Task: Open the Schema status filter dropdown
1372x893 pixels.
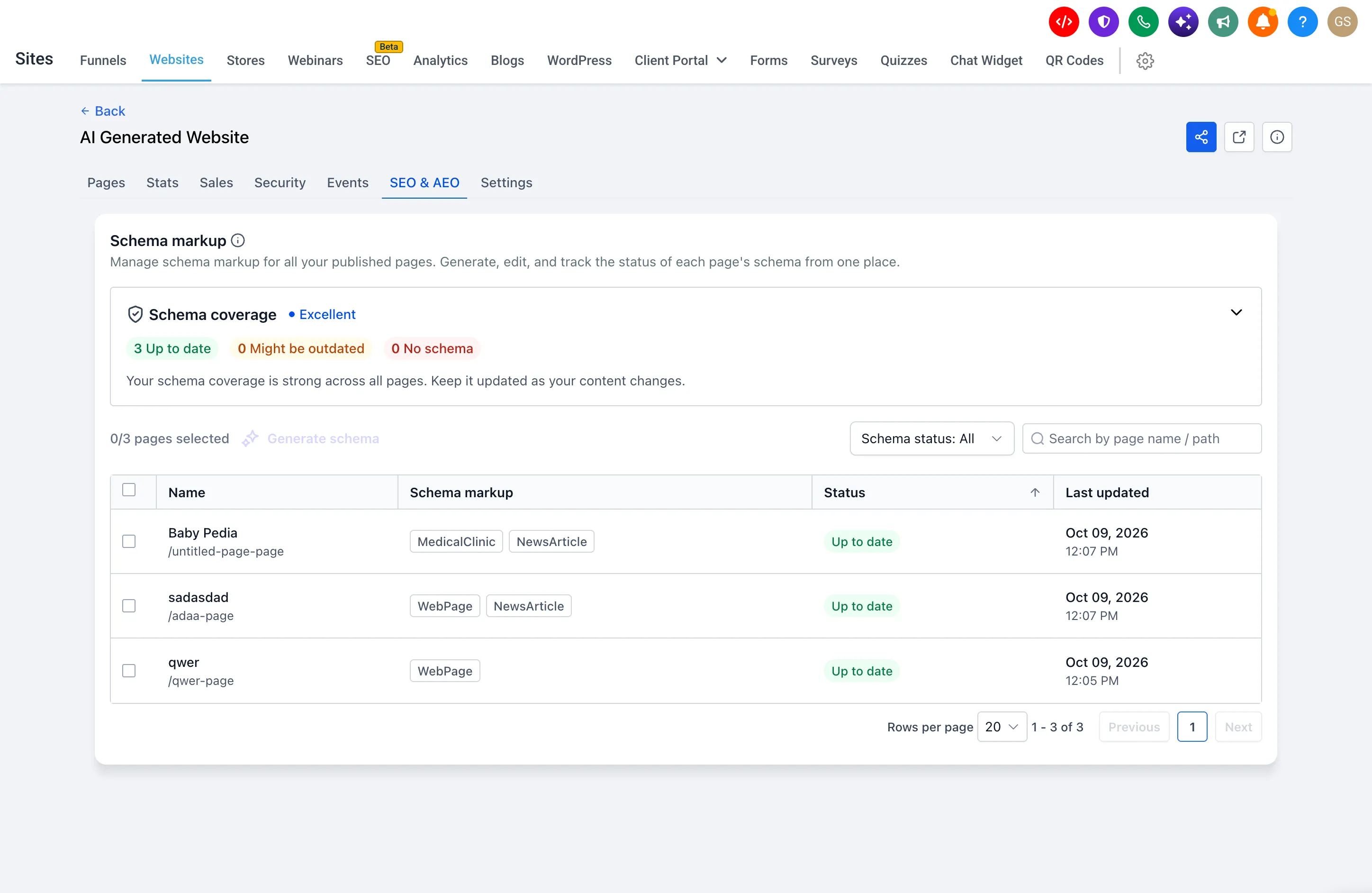Action: click(931, 438)
